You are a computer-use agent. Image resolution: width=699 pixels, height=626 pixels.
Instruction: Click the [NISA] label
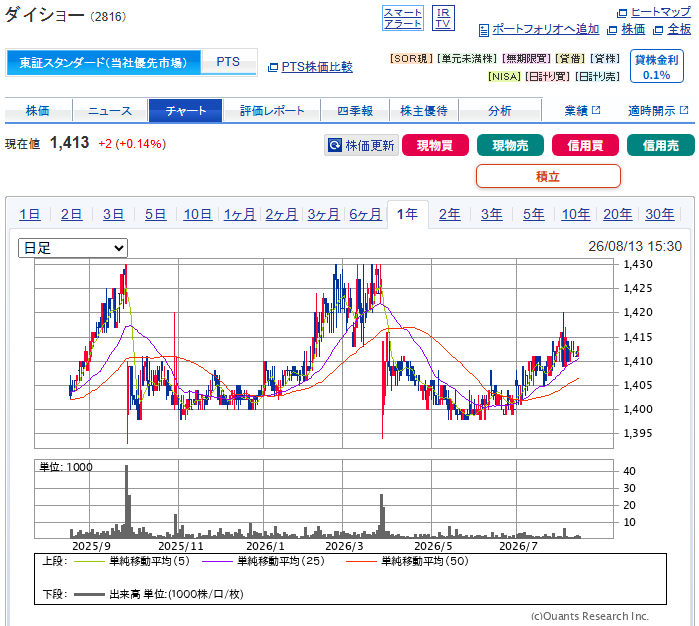pyautogui.click(x=504, y=77)
